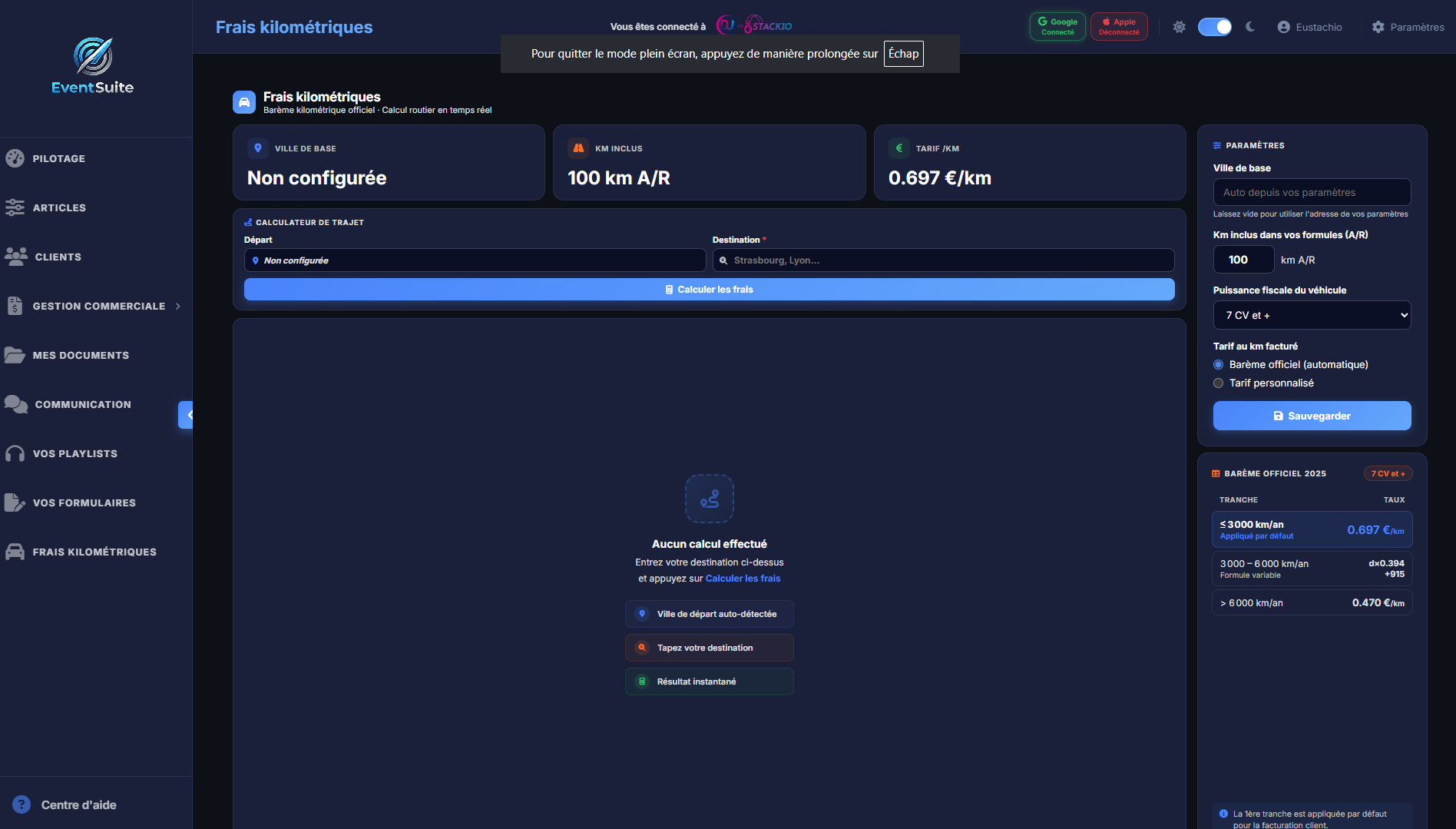Collapse the sidebar with blue arrow tab
This screenshot has height=829, width=1456.
point(186,415)
